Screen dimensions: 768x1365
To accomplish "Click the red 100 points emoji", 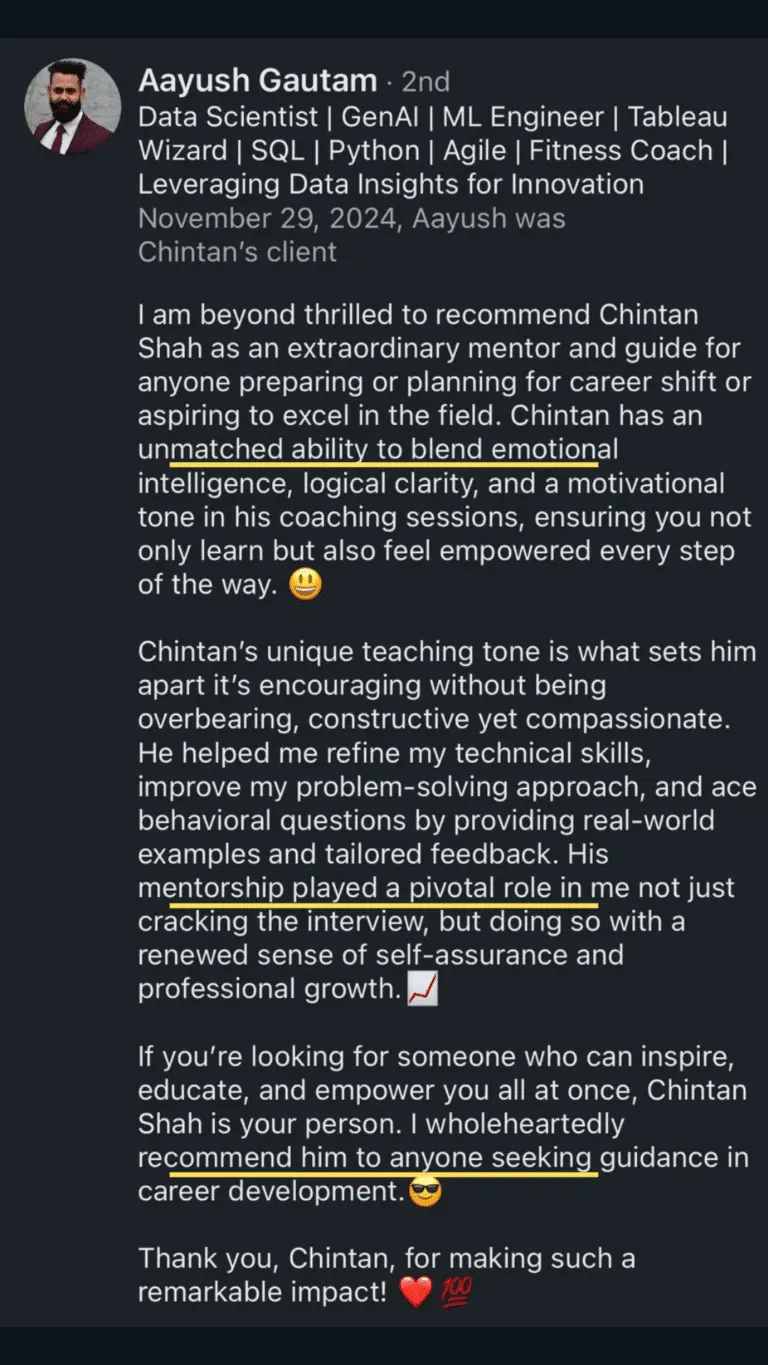I will point(455,1294).
